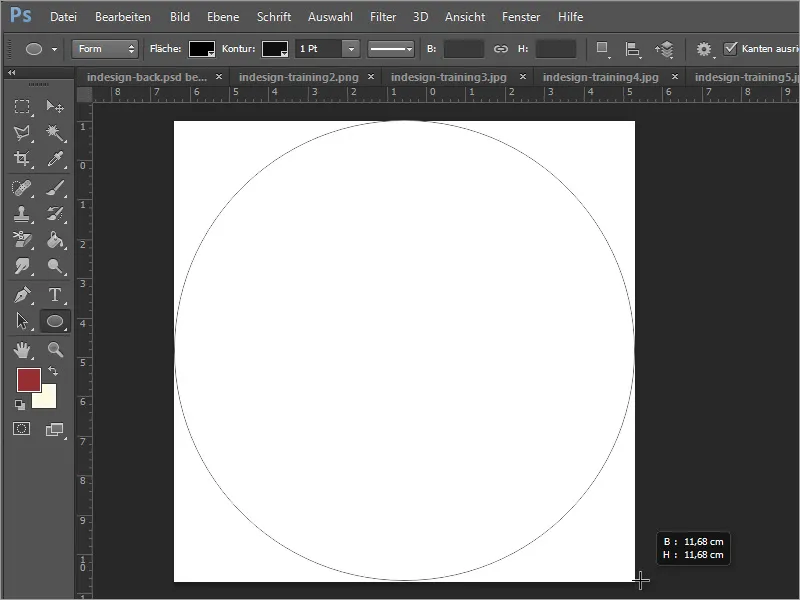The height and width of the screenshot is (600, 800).
Task: Open the Kontur stroke color swatch
Action: click(274, 49)
